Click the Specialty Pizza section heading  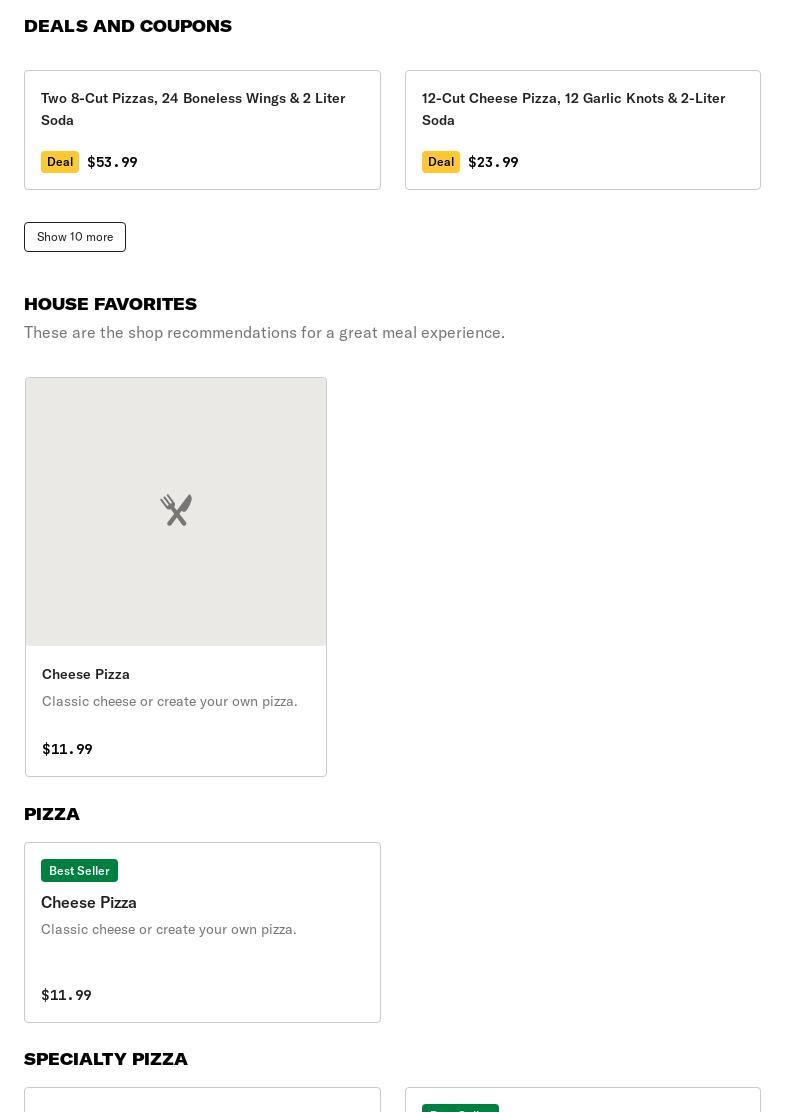[106, 1059]
